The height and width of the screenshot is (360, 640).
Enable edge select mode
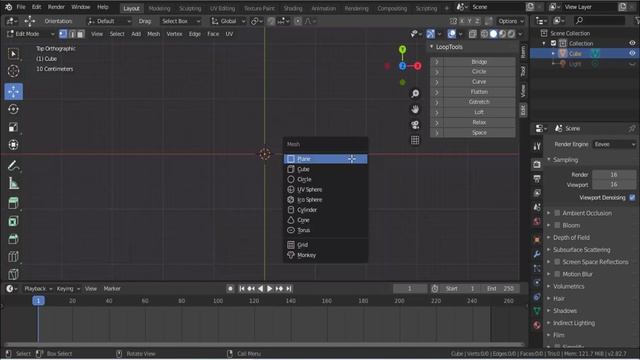pyautogui.click(x=72, y=34)
